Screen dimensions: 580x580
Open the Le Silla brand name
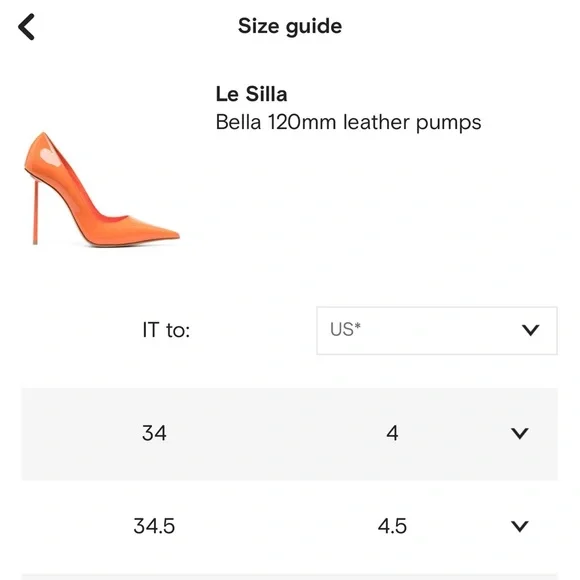point(251,94)
